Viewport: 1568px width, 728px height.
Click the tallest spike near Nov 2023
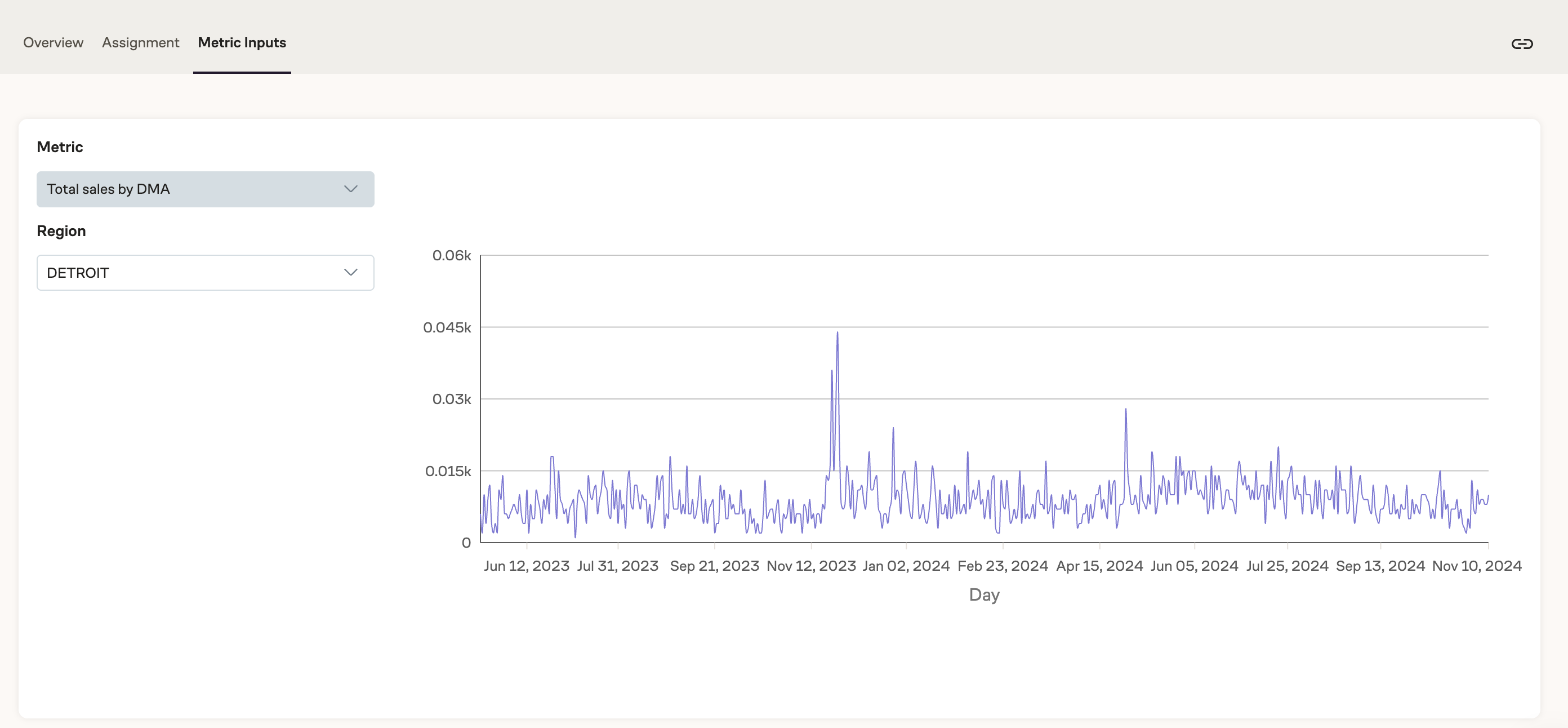837,334
